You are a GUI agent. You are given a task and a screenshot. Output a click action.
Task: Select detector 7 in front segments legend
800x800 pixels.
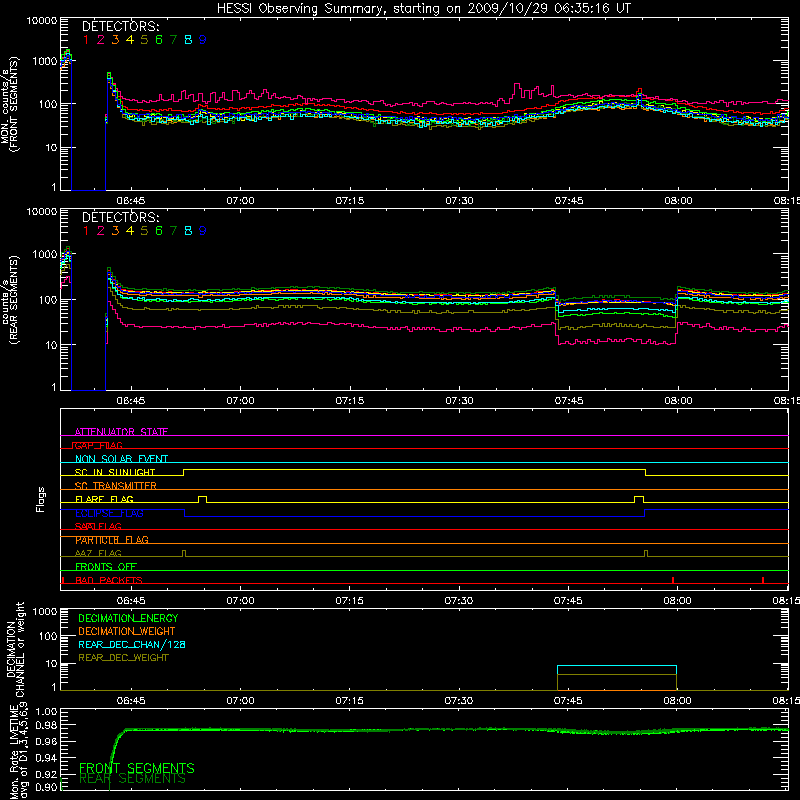[x=173, y=40]
